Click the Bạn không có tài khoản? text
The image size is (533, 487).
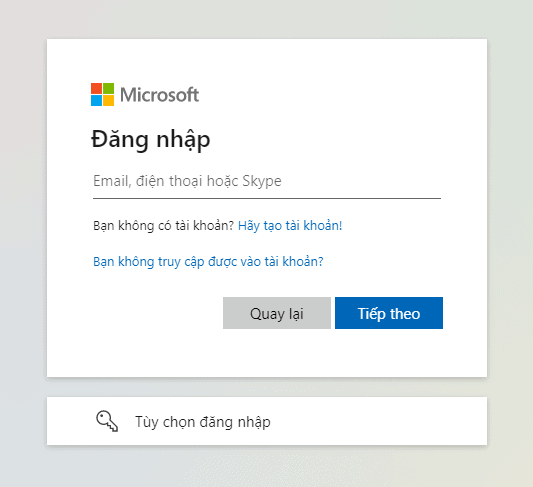tap(164, 225)
